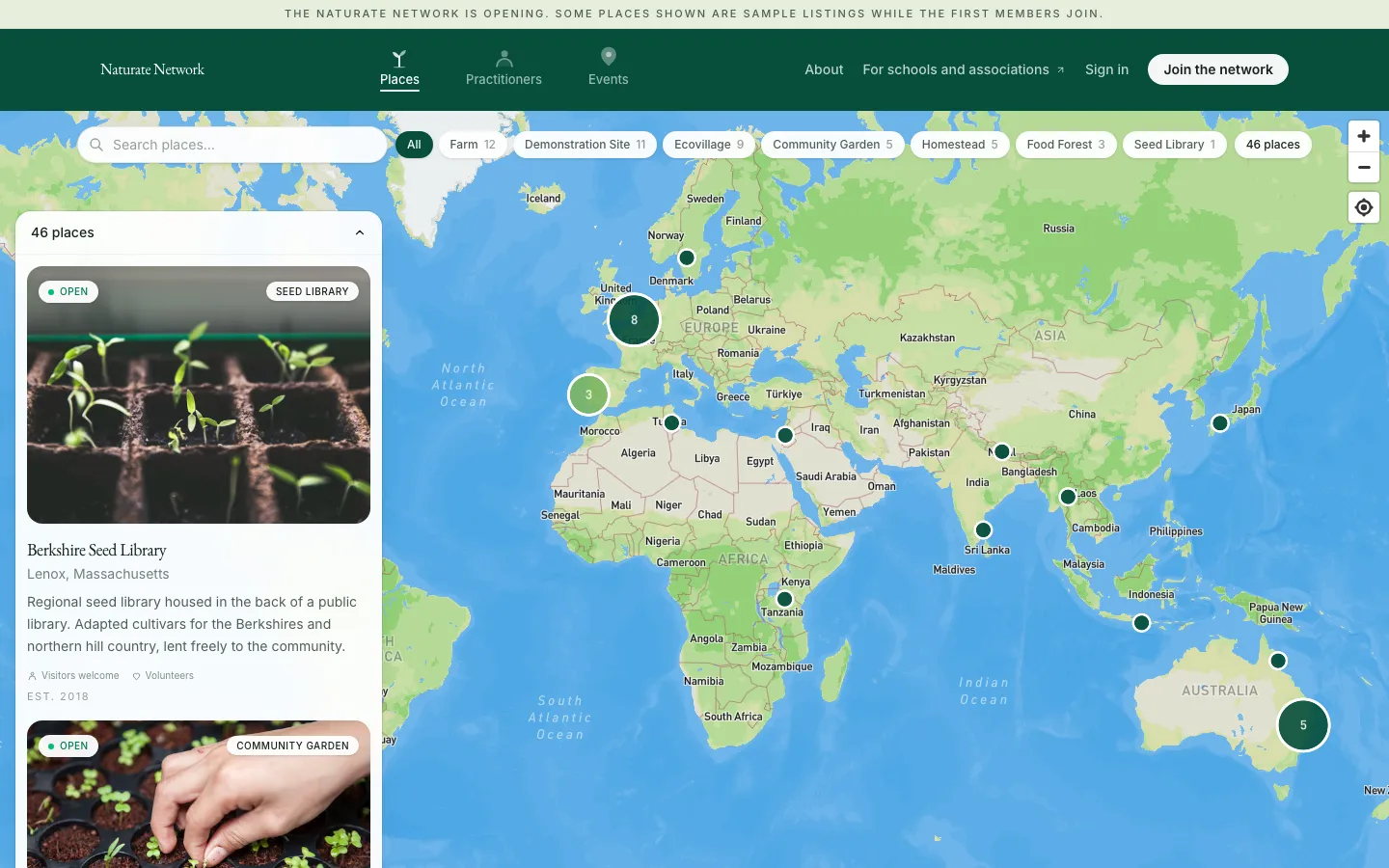Select the map marker in Japan
1389x868 pixels.
coord(1220,422)
